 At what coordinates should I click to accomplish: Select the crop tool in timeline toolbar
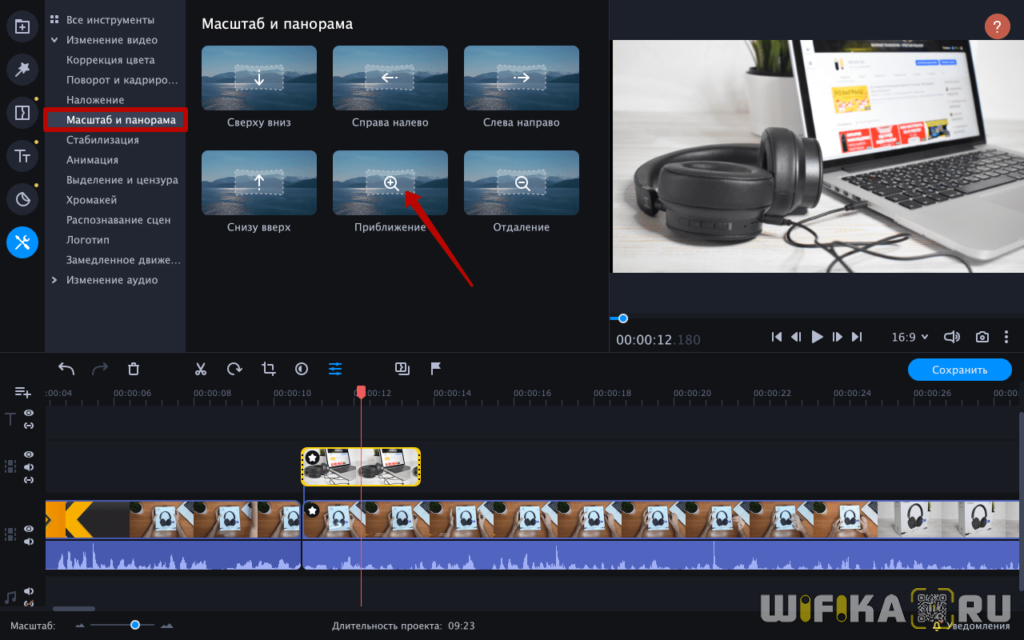coord(268,369)
